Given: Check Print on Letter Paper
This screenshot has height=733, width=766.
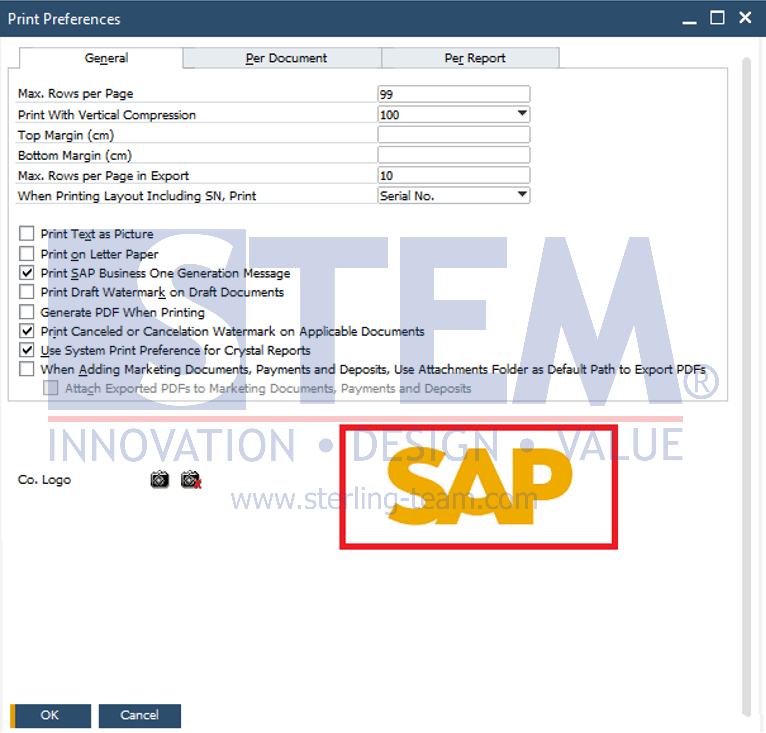Looking at the screenshot, I should 27,254.
